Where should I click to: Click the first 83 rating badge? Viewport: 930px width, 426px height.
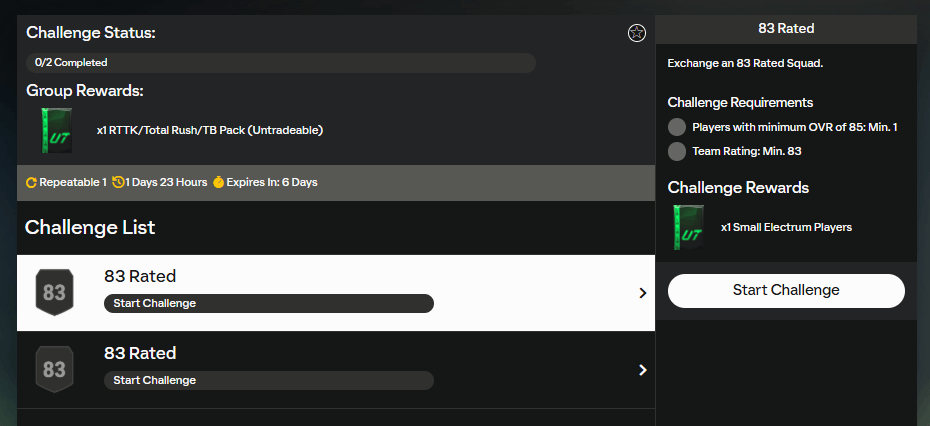pyautogui.click(x=54, y=293)
